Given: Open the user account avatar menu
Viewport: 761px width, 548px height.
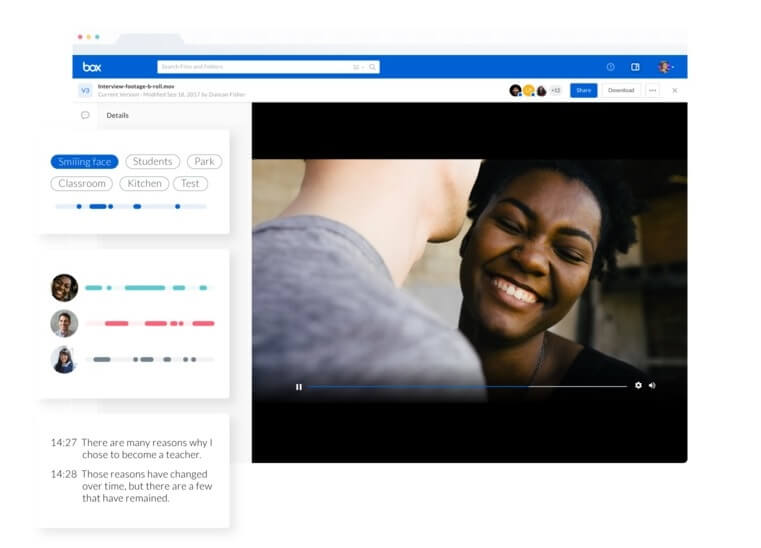Looking at the screenshot, I should pyautogui.click(x=664, y=67).
